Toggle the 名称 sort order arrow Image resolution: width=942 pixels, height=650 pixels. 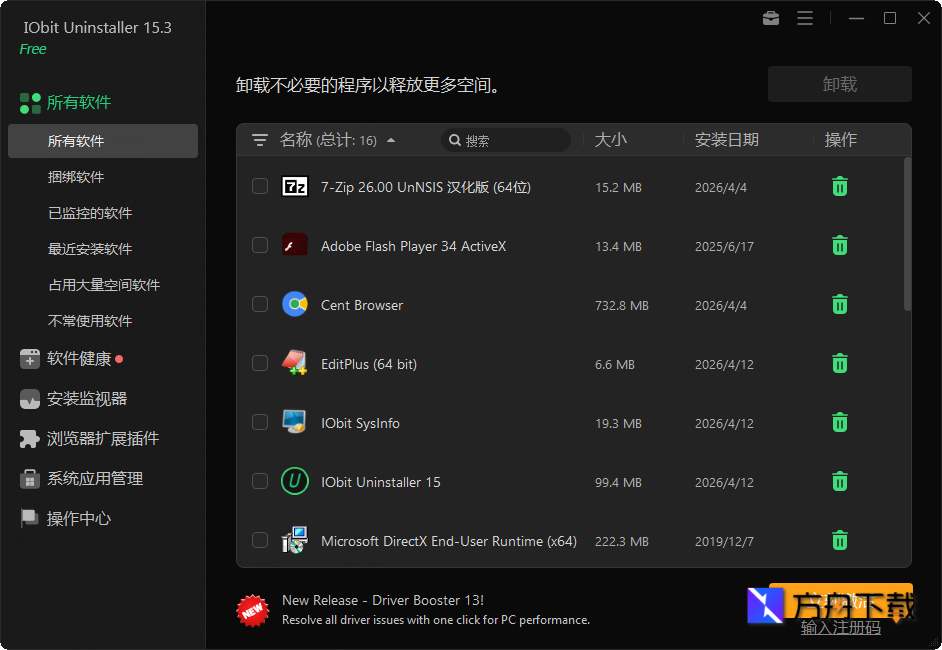click(x=390, y=141)
